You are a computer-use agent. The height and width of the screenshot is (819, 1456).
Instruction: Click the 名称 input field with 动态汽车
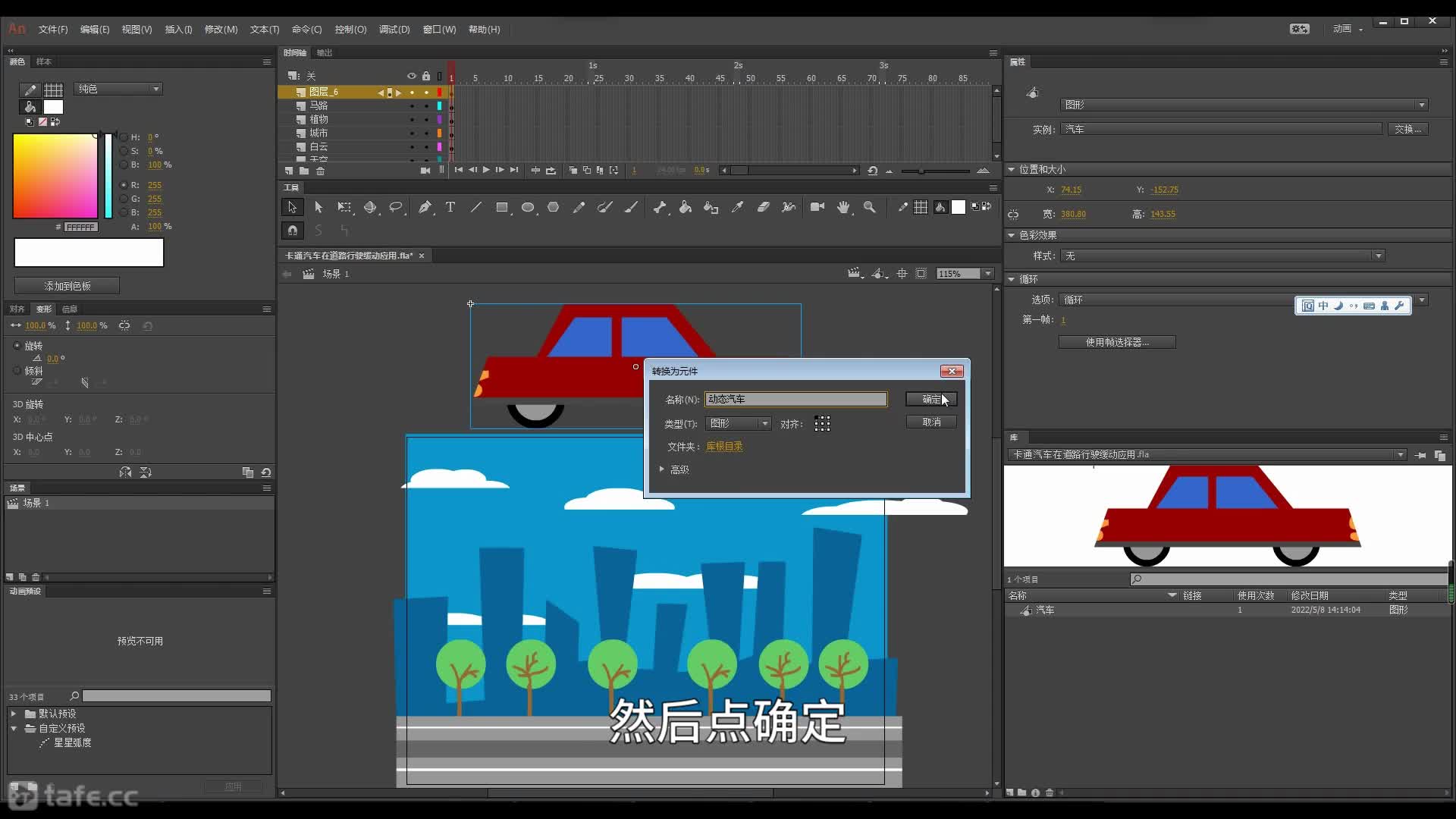click(795, 399)
